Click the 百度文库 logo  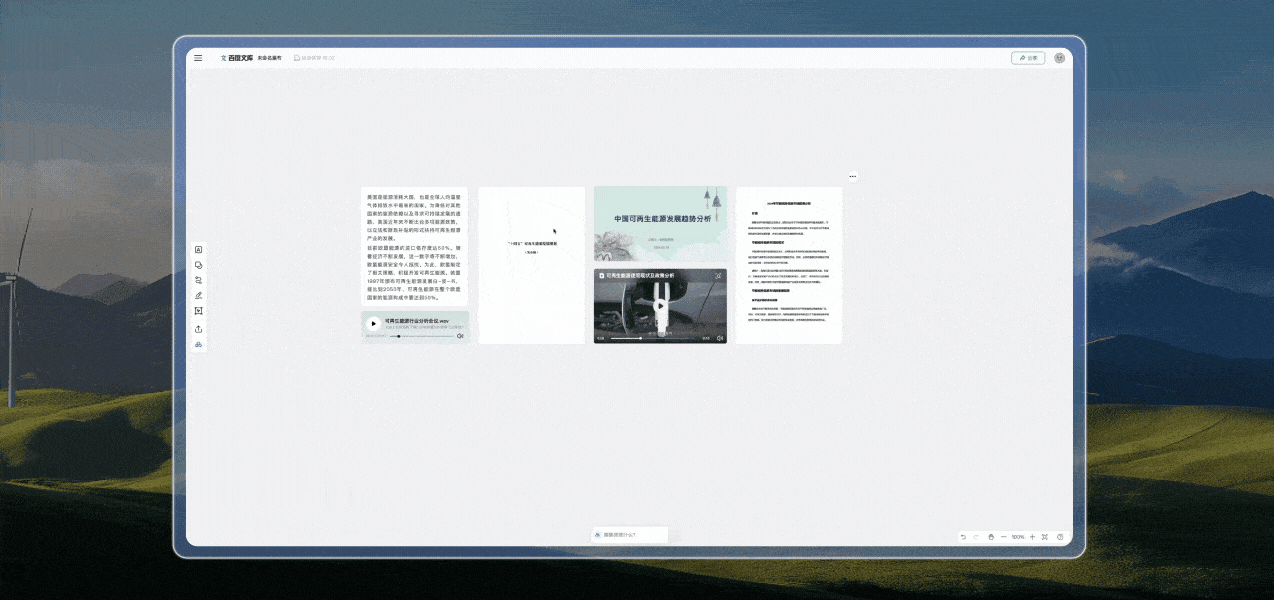[237, 58]
